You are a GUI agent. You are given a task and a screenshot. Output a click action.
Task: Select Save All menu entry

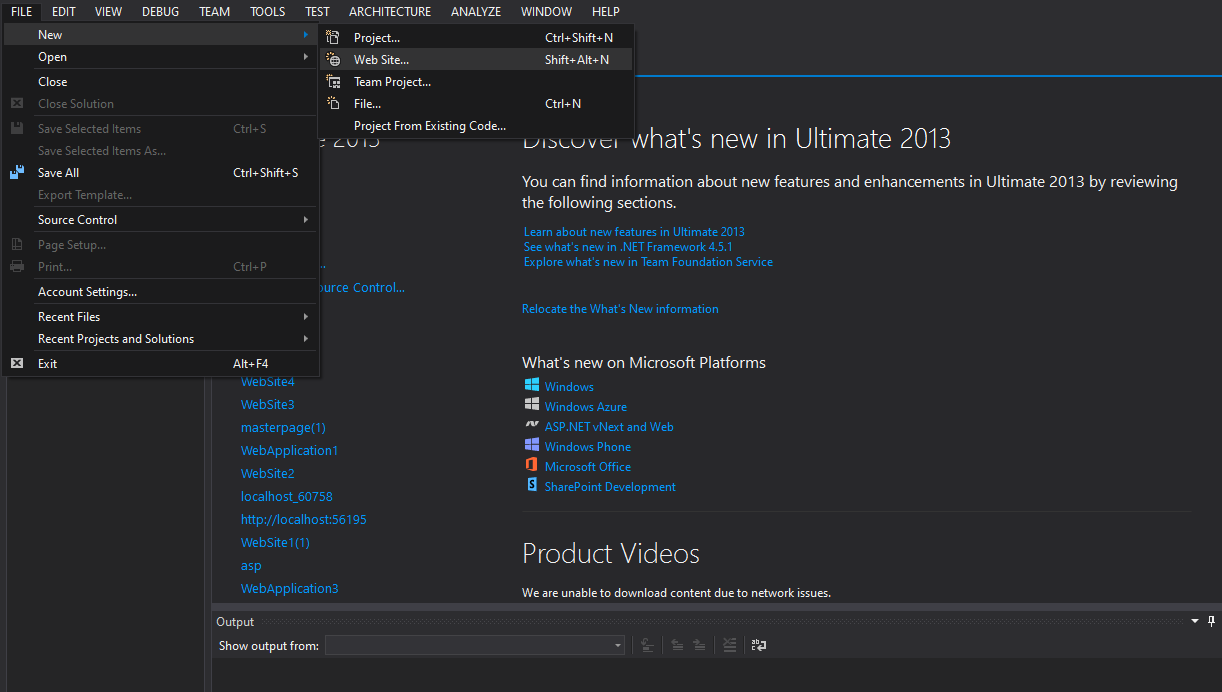[161, 172]
